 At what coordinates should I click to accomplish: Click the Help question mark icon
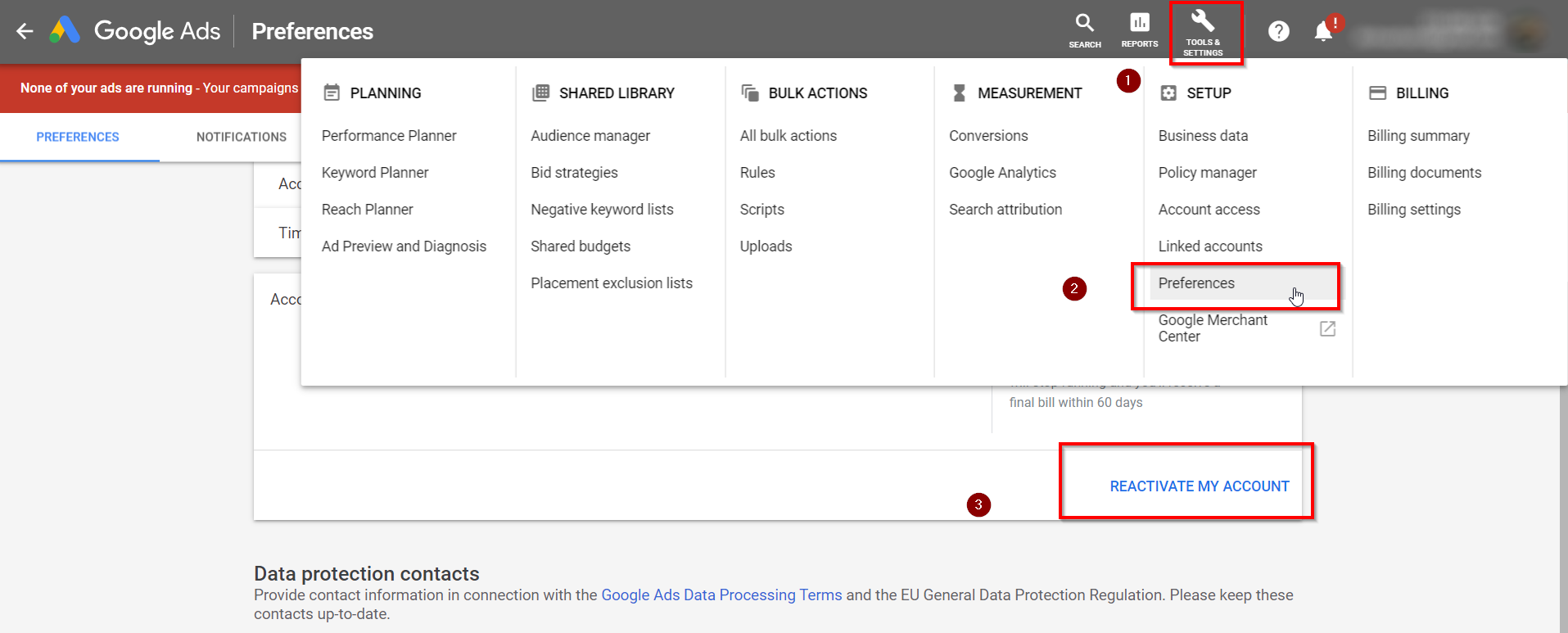point(1279,31)
